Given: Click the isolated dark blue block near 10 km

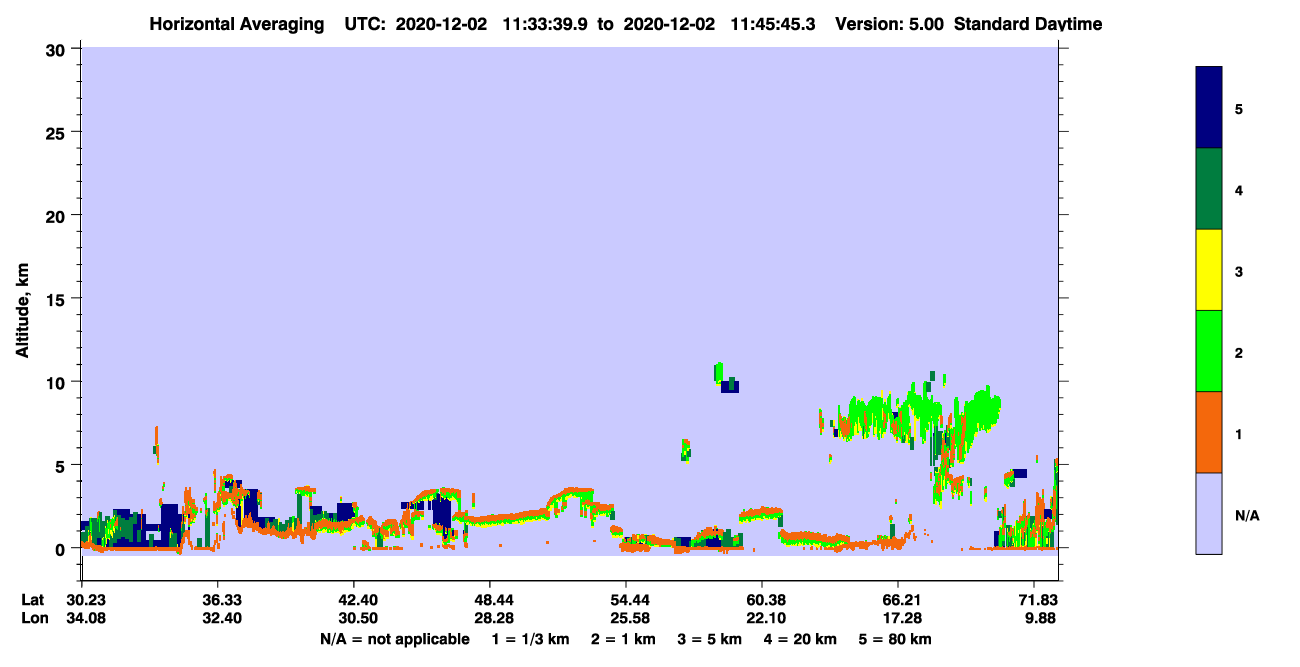Looking at the screenshot, I should point(730,387).
